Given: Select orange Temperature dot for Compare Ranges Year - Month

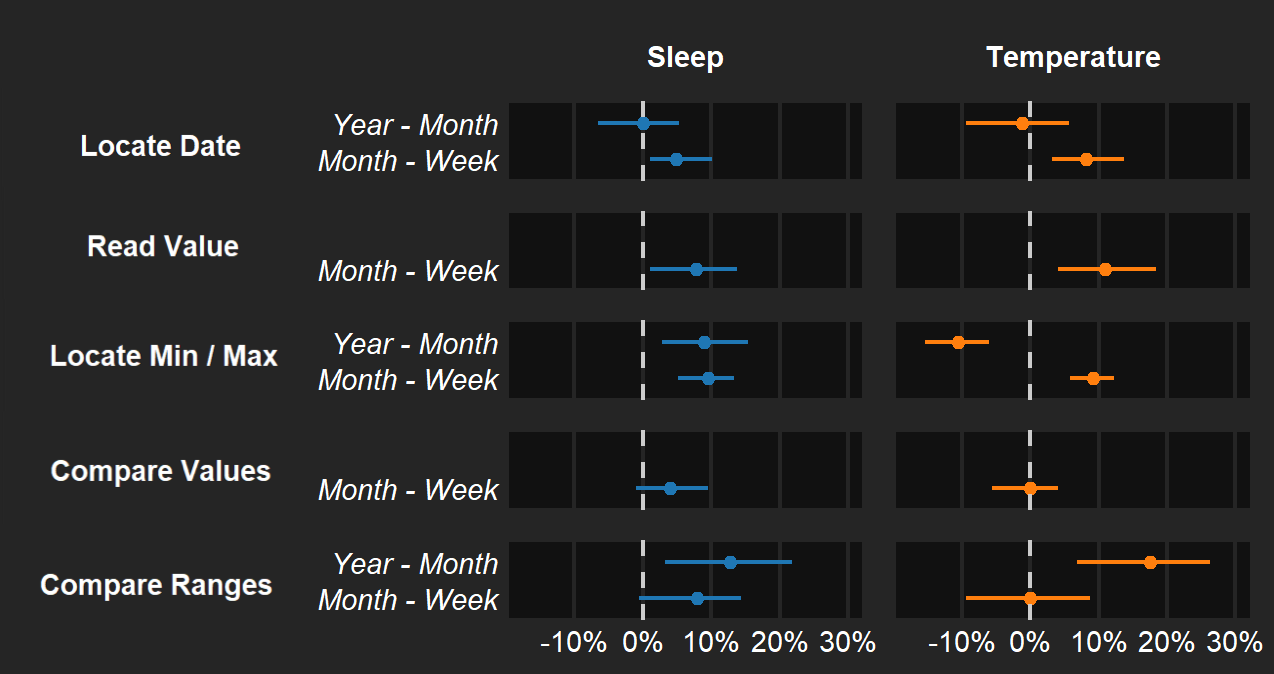Looking at the screenshot, I should click(x=1150, y=562).
